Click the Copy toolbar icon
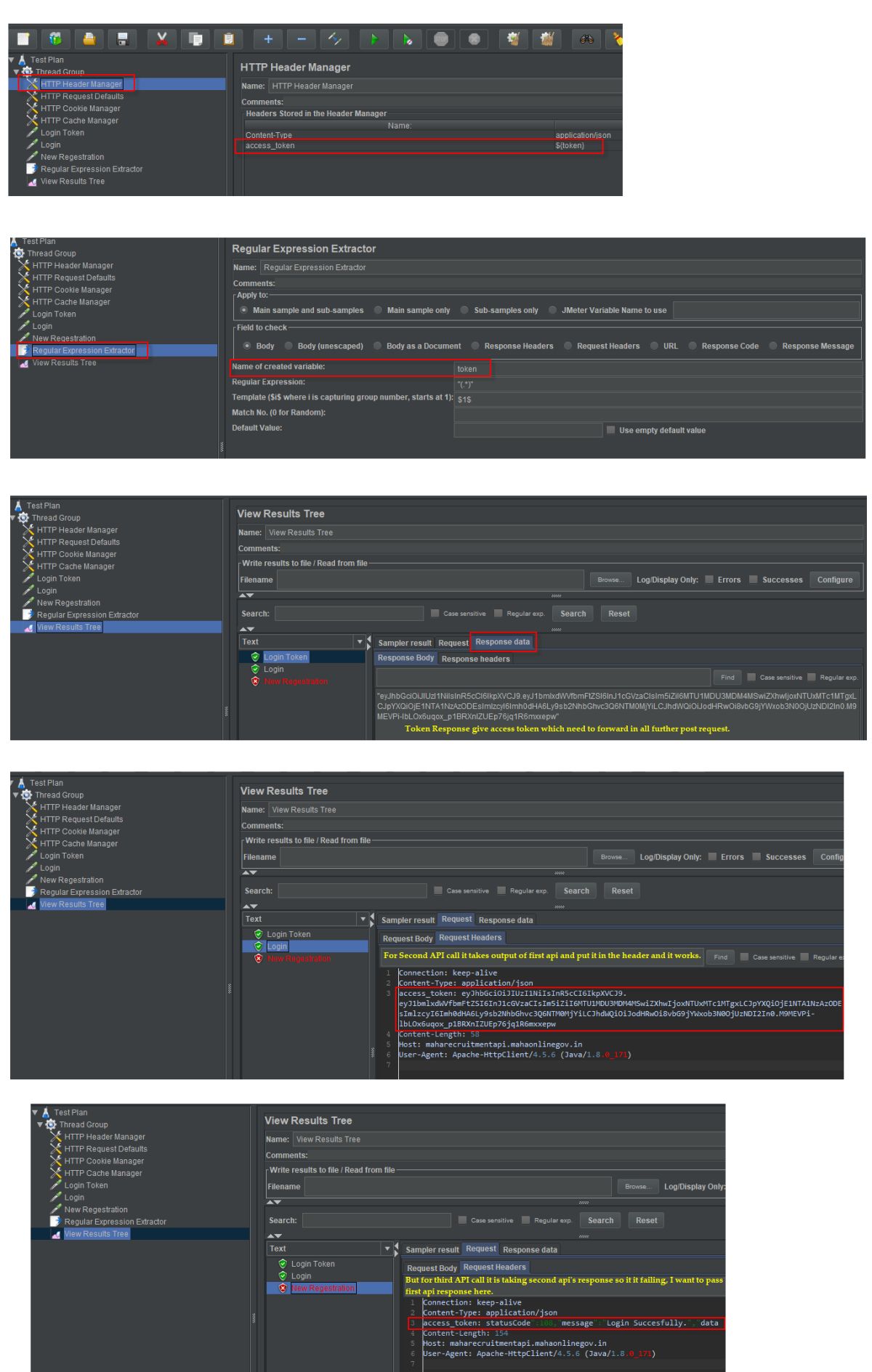This screenshot has width=872, height=1372. (x=195, y=39)
